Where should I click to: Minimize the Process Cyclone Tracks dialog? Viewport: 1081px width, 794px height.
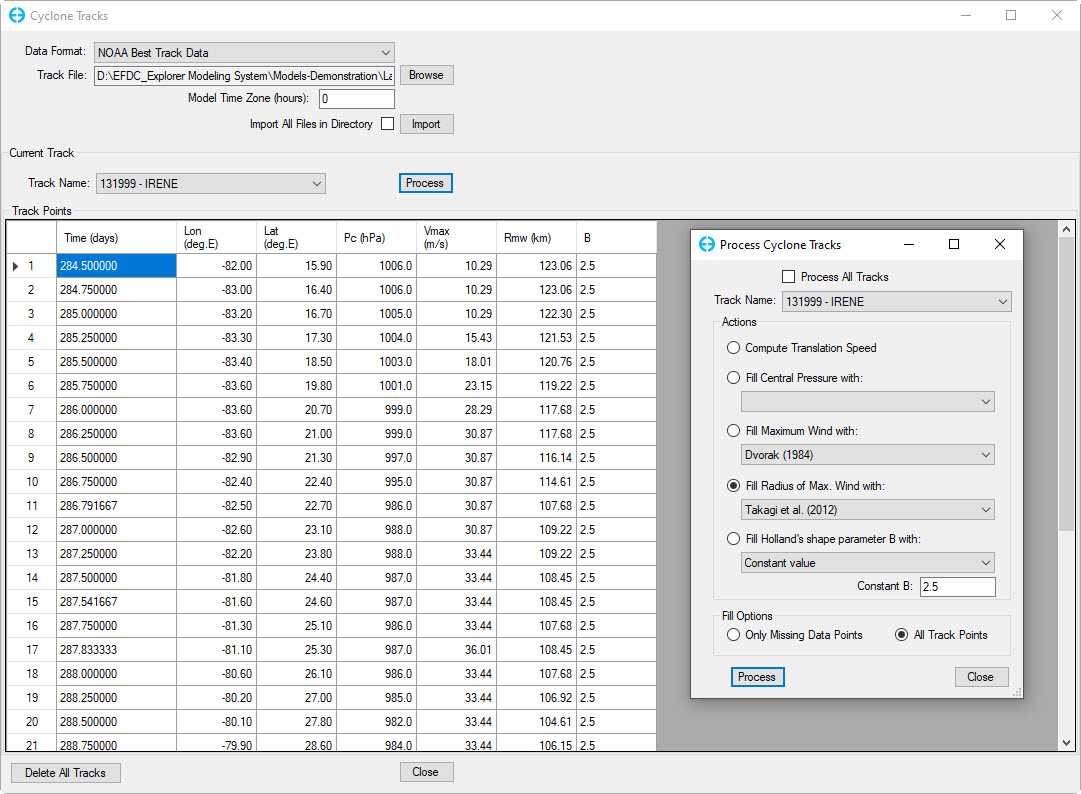(909, 245)
